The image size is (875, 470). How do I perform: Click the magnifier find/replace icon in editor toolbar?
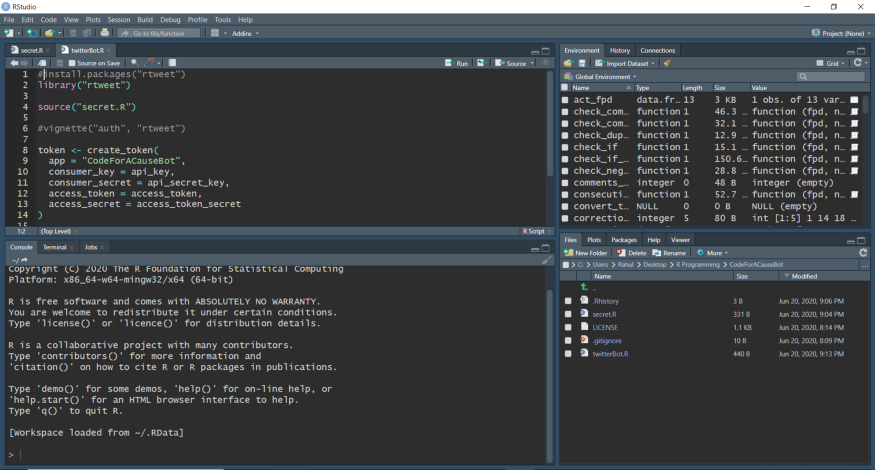click(x=133, y=63)
